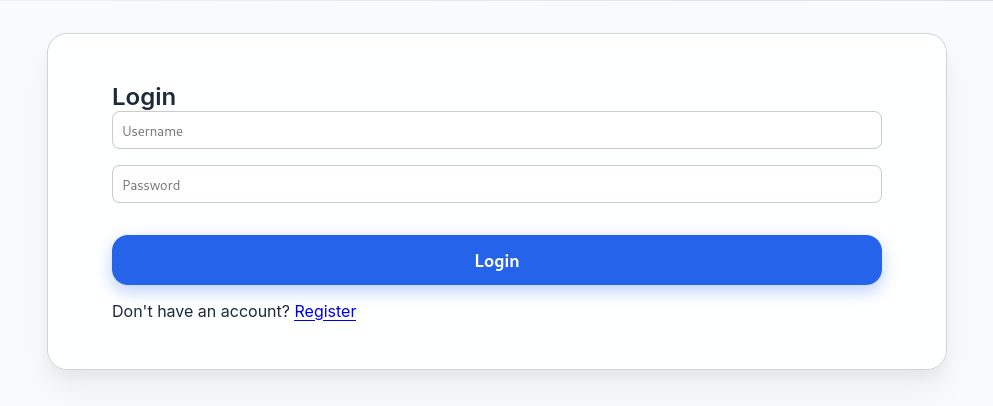Select the underlined Register text
This screenshot has width=993, height=406.
pyautogui.click(x=325, y=311)
